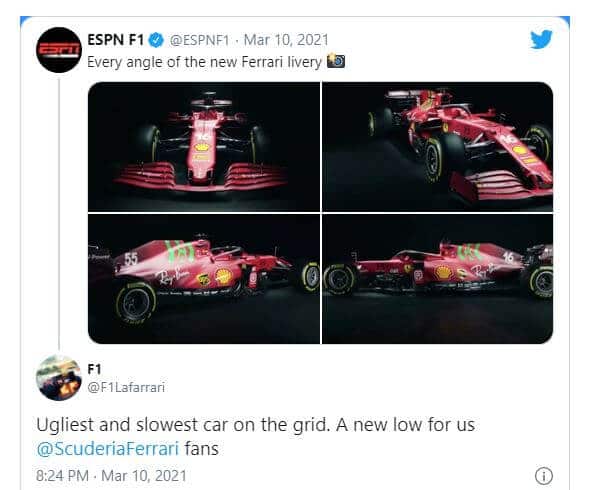Image resolution: width=590 pixels, height=490 pixels.
Task: Click the @F1Lafarrari handle
Action: (126, 387)
